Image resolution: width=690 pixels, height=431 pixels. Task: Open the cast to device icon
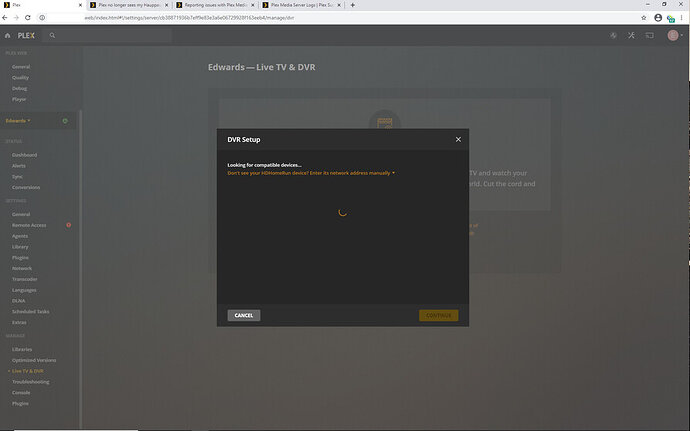pos(650,35)
